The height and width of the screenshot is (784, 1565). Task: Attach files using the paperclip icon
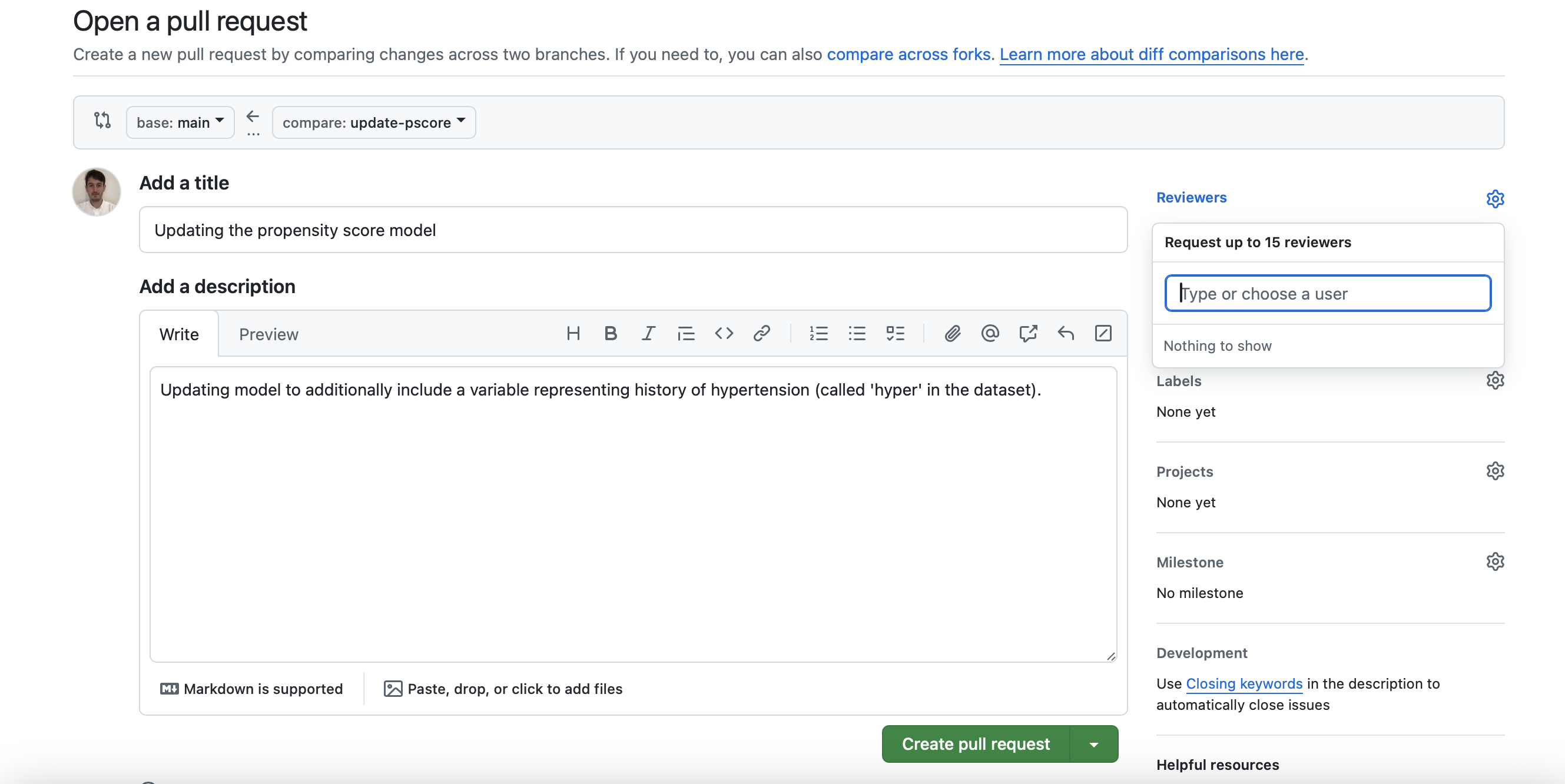coord(952,333)
